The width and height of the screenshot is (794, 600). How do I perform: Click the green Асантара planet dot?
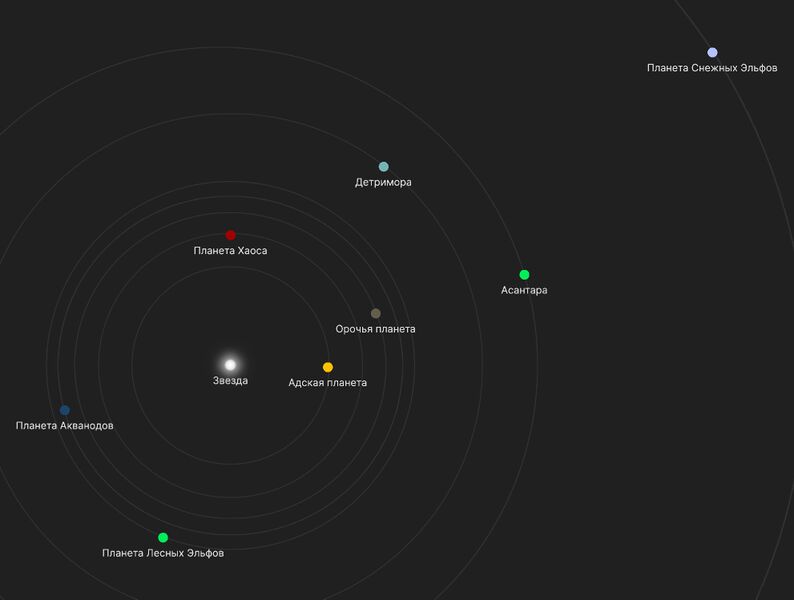click(x=524, y=274)
